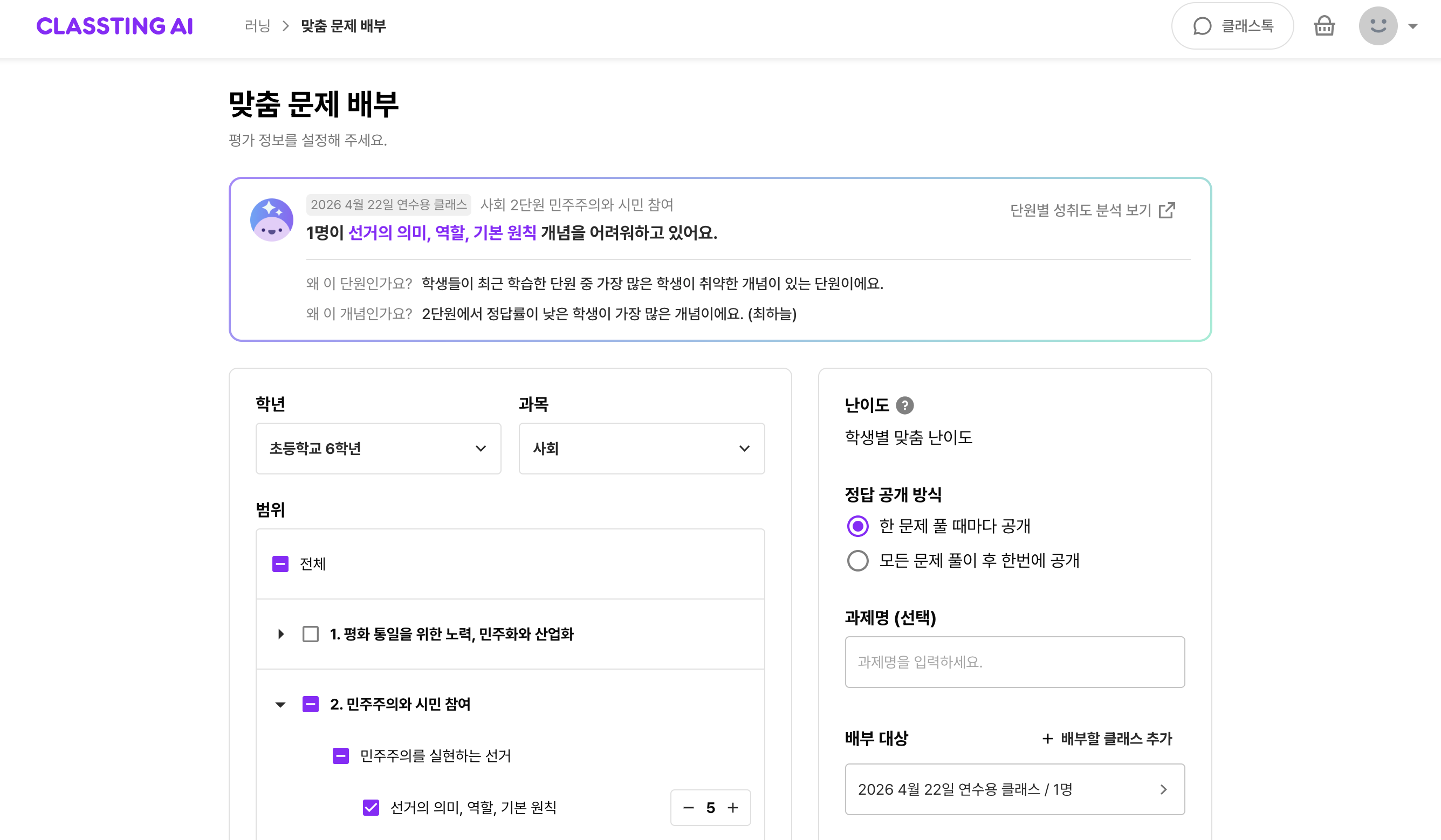
Task: Toggle unit 2 민주주의와 시민 참여 checkbox
Action: 311,704
